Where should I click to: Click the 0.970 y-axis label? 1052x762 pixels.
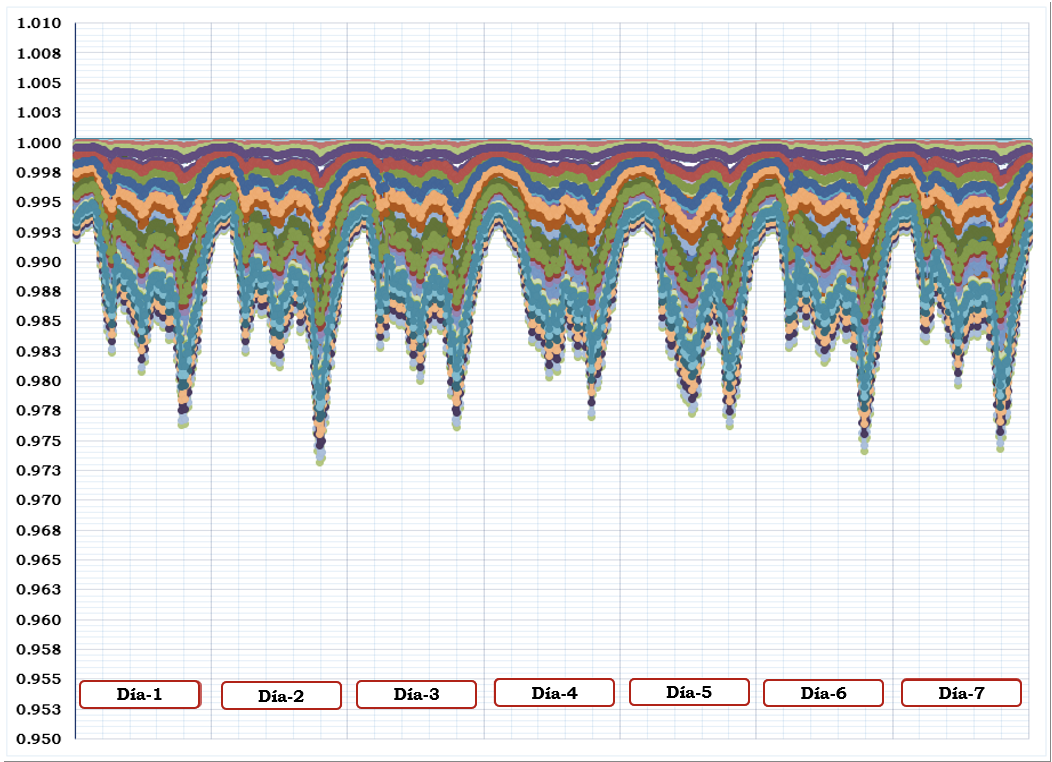40,500
